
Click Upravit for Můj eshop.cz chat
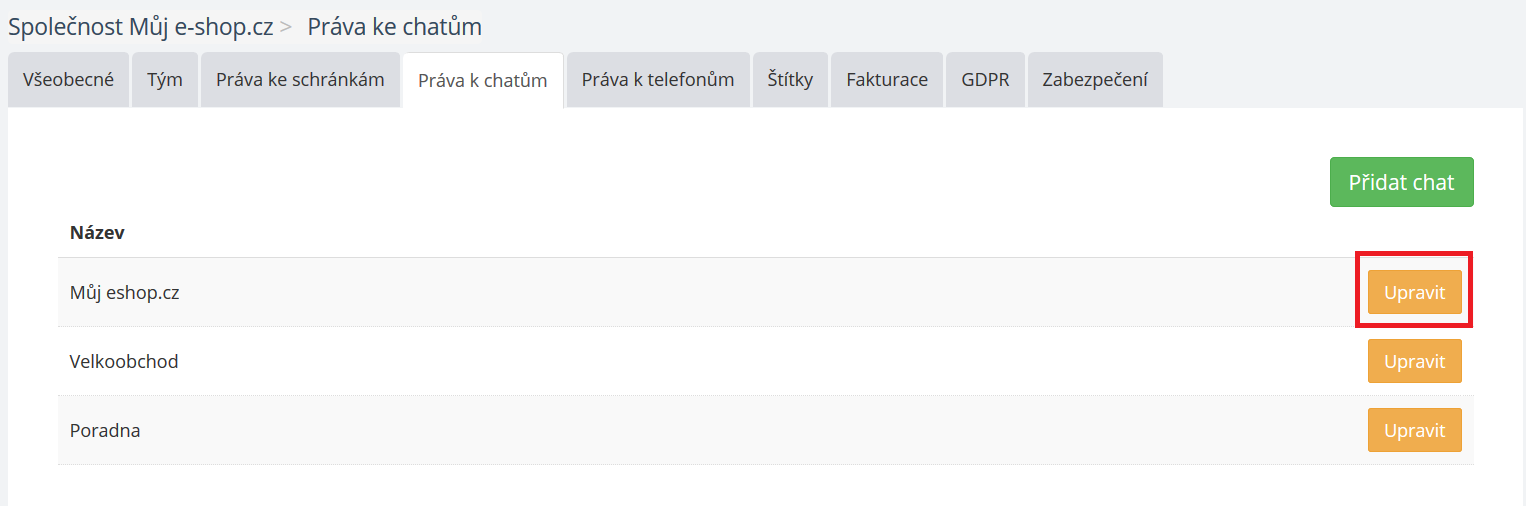point(1414,292)
